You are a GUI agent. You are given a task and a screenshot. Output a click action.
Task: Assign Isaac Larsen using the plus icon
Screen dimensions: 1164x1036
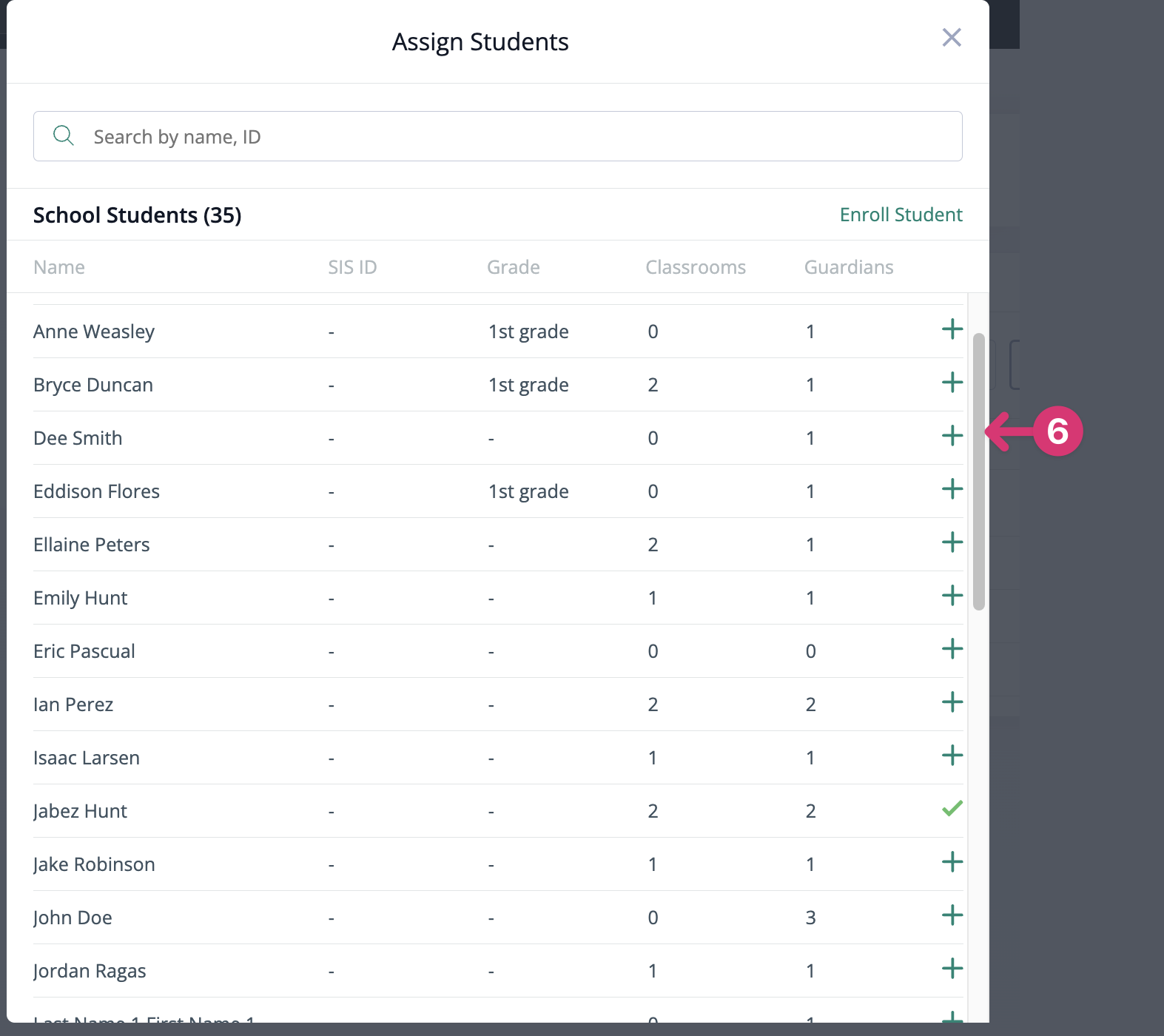click(x=952, y=756)
